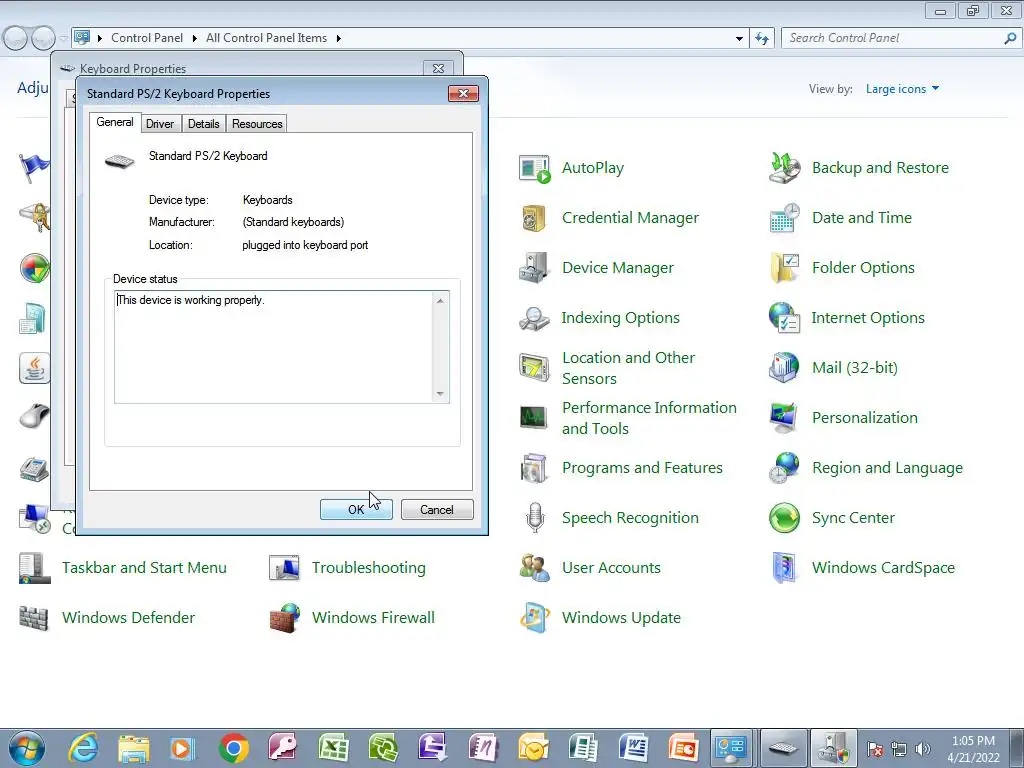The image size is (1024, 768).
Task: Open the Speech Recognition microphone icon
Action: point(535,518)
